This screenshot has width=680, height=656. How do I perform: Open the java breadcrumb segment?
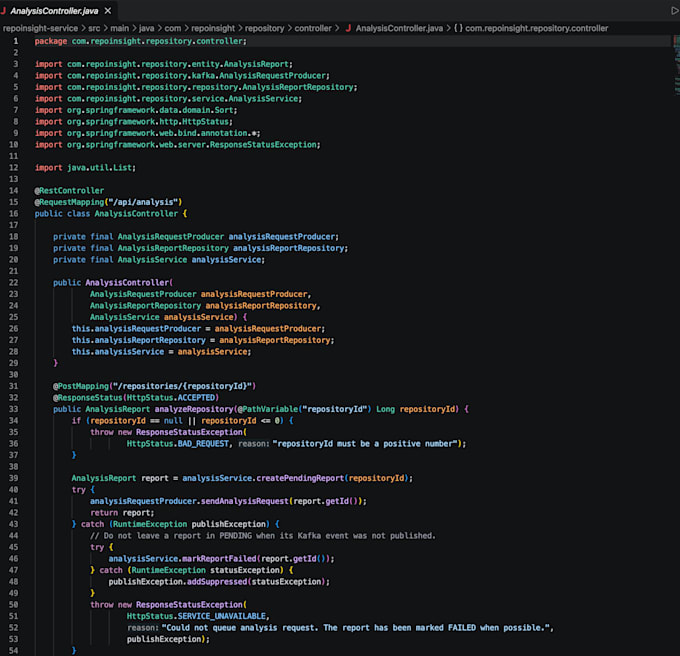pos(146,28)
